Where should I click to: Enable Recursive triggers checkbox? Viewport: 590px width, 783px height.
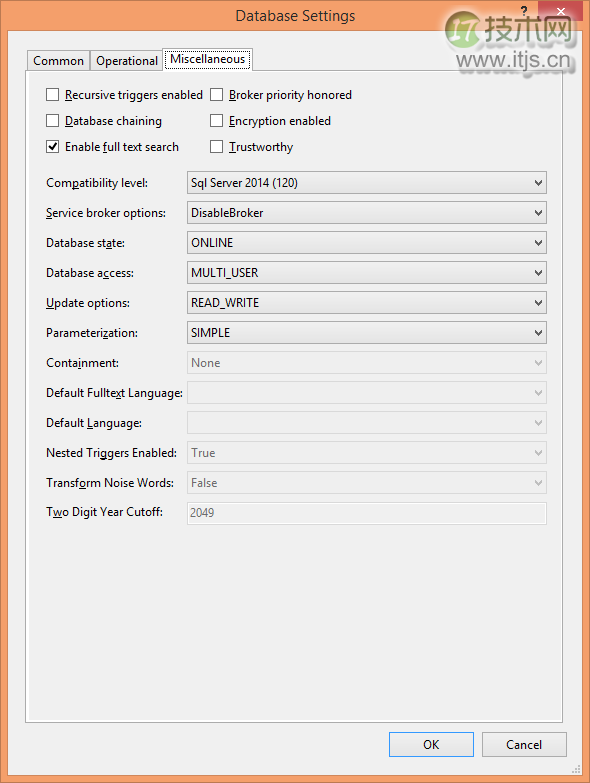pos(52,95)
